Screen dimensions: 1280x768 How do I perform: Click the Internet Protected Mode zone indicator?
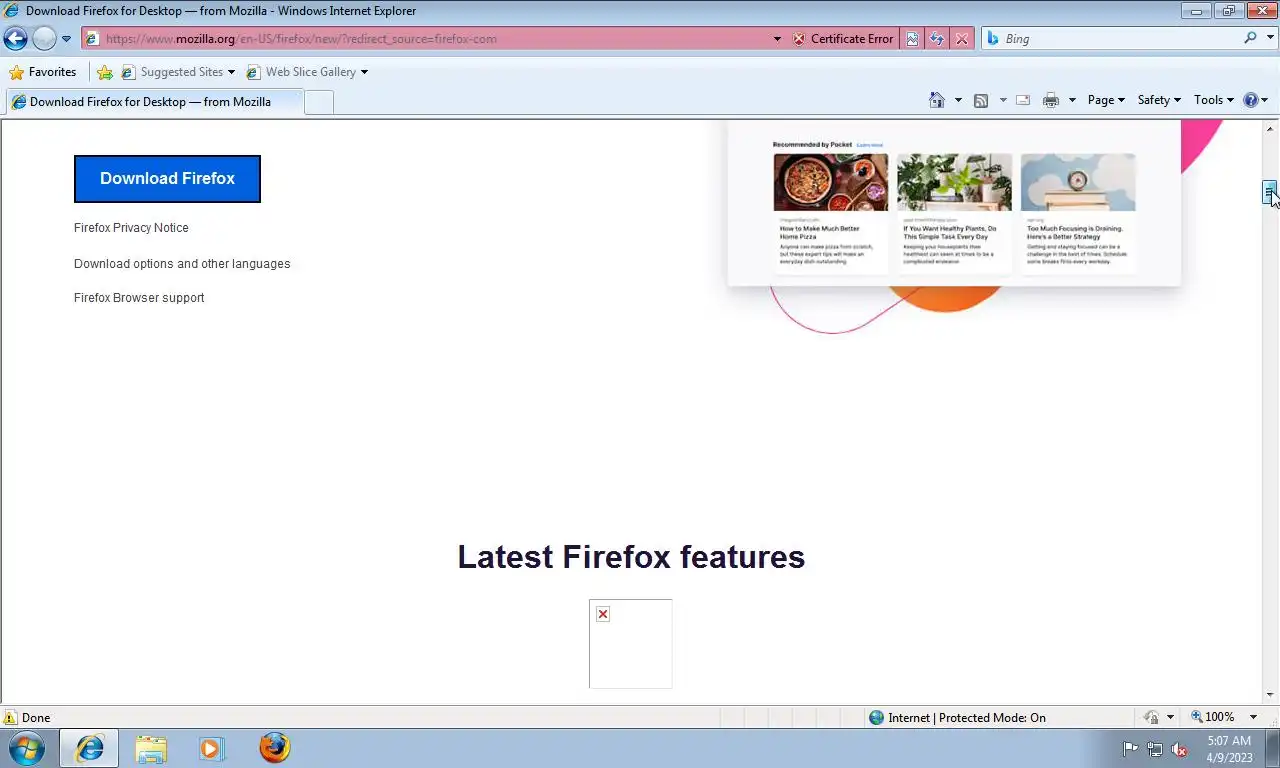coord(957,718)
